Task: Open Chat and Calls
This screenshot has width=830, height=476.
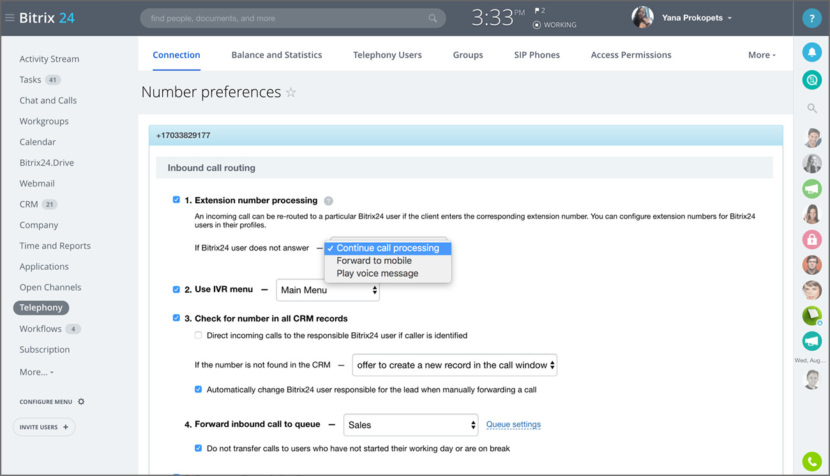Action: 48,100
